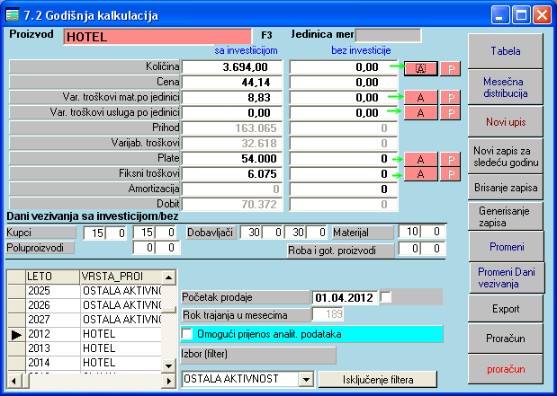Click the A button in the Količina row
This screenshot has height=396, width=557.
[x=421, y=69]
